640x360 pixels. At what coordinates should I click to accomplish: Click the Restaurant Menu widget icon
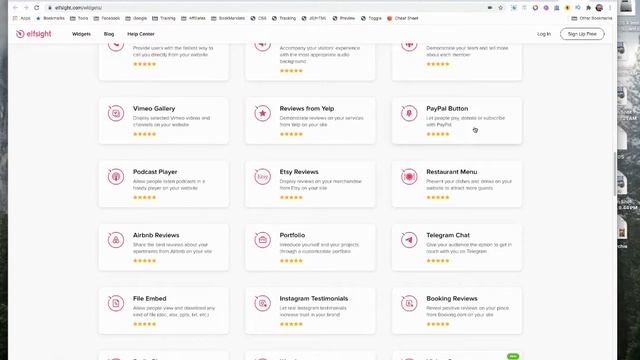409,176
